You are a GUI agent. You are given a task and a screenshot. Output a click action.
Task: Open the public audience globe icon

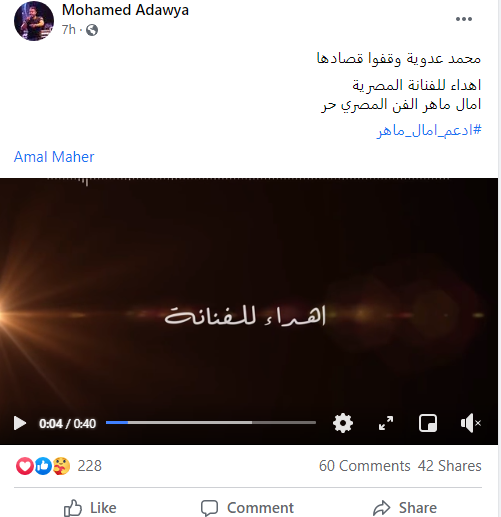(92, 30)
